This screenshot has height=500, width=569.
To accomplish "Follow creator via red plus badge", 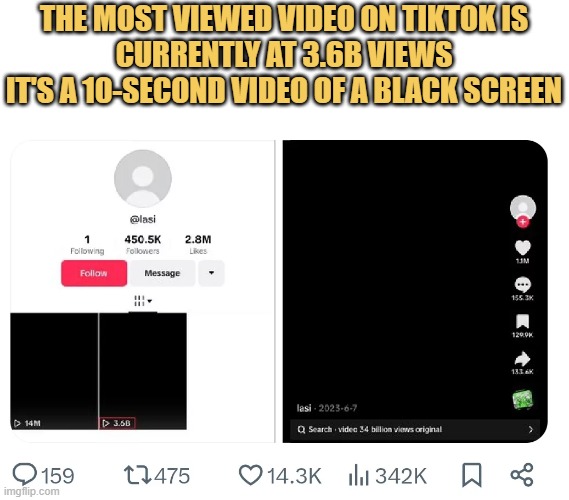I will point(523,221).
